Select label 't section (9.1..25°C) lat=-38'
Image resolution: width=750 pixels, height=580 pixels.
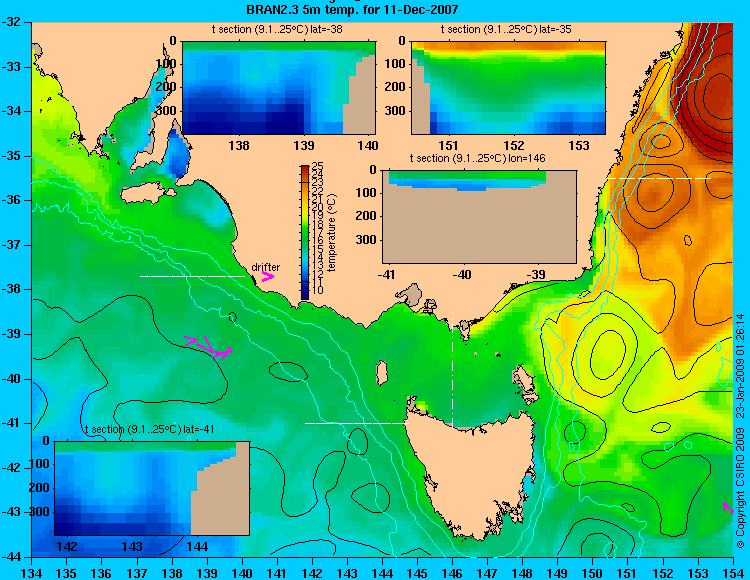pyautogui.click(x=277, y=29)
